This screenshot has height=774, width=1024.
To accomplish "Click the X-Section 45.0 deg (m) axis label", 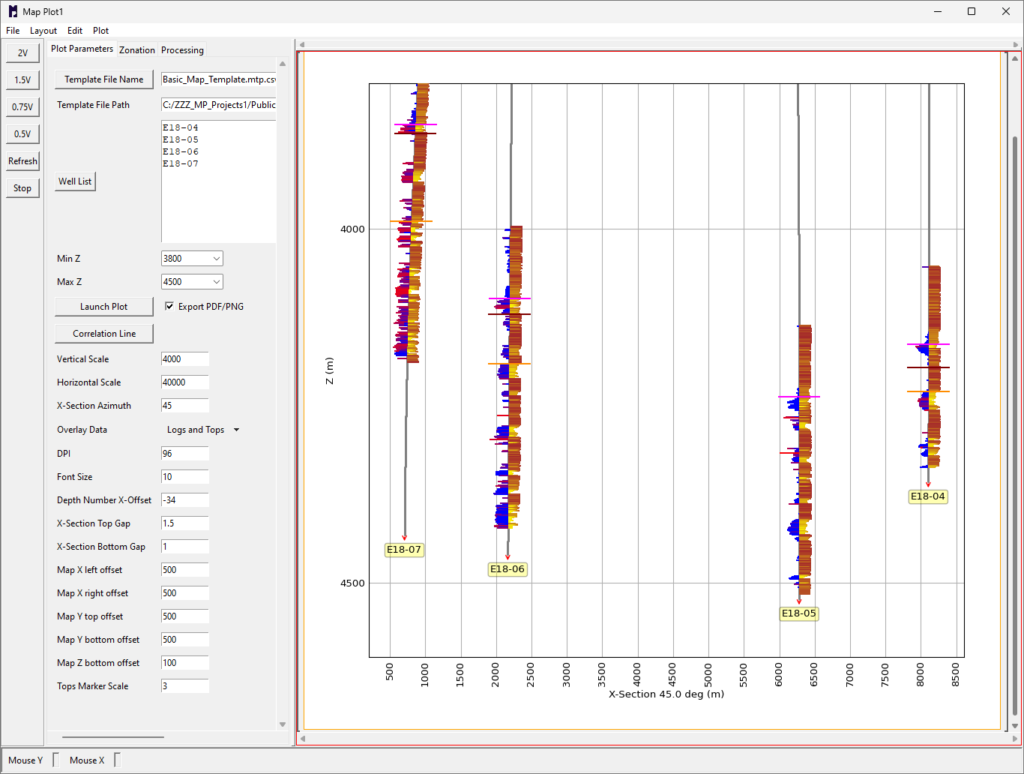I will coord(666,694).
